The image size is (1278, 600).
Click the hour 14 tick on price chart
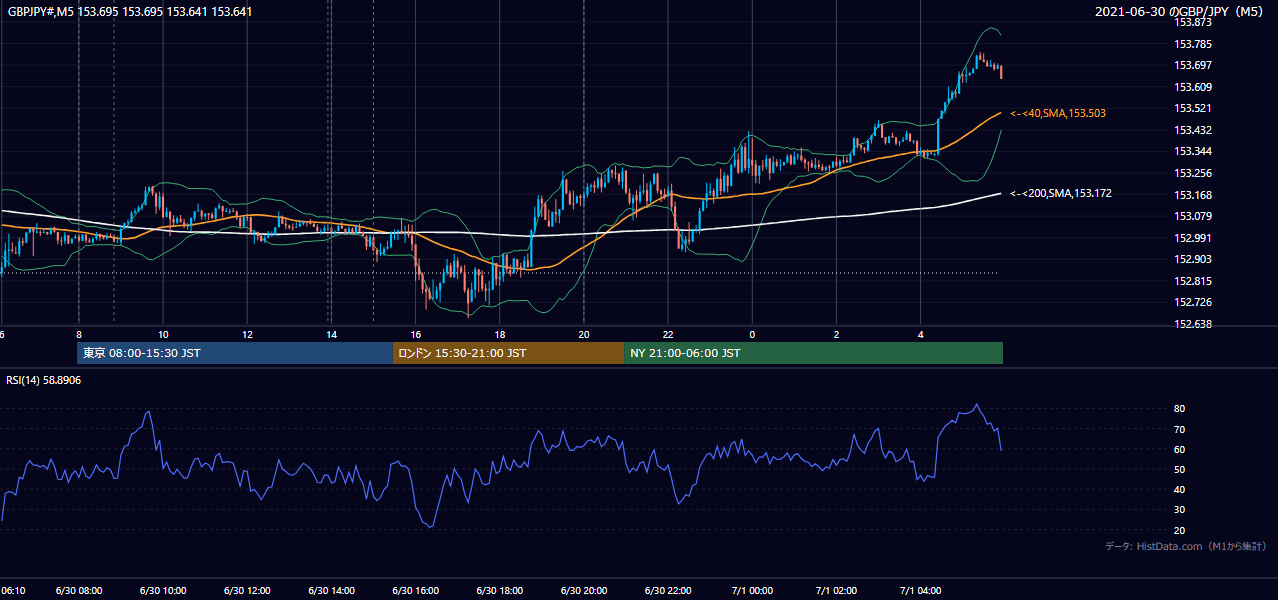coord(331,335)
